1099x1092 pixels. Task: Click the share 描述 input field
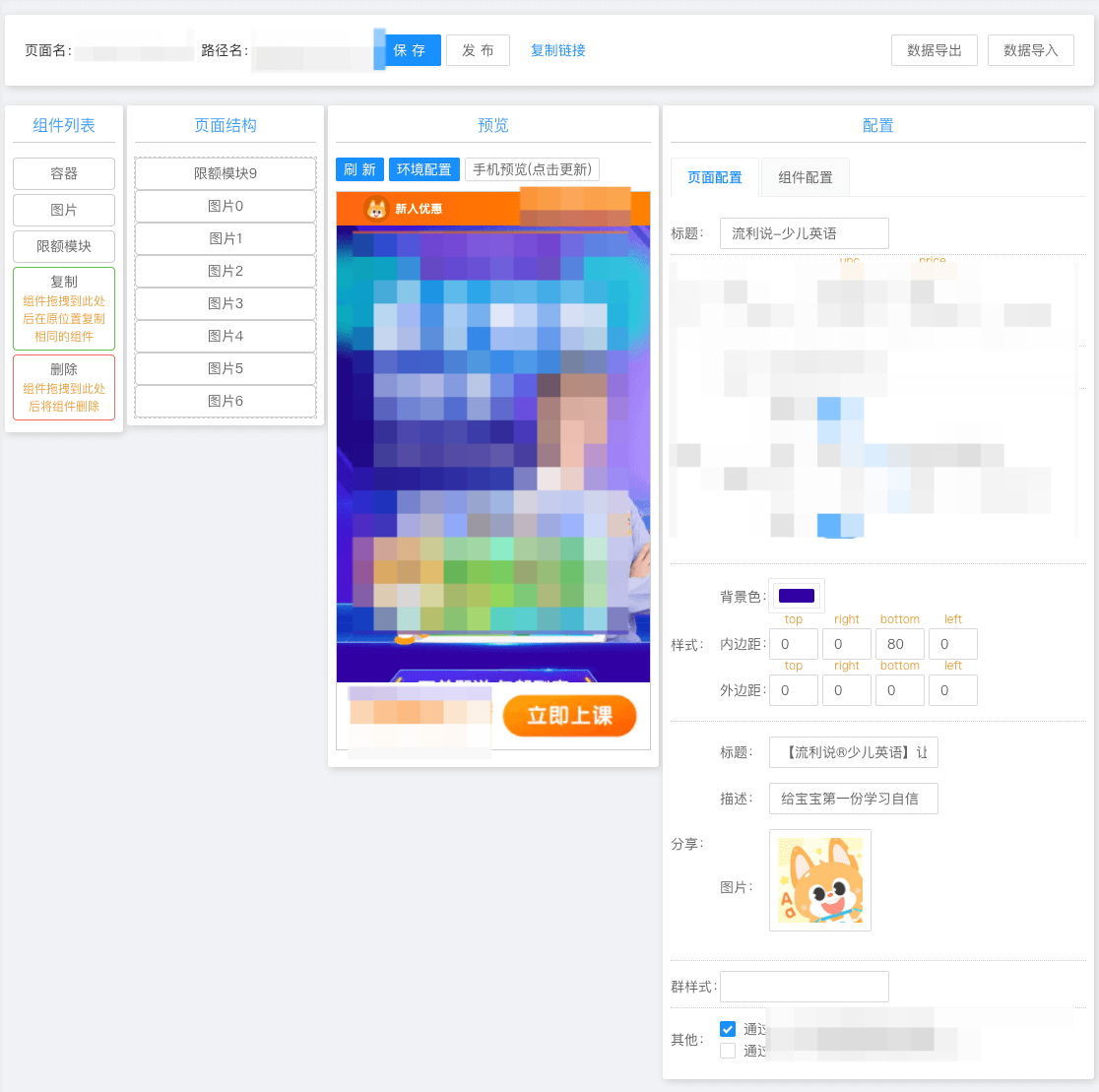(853, 799)
